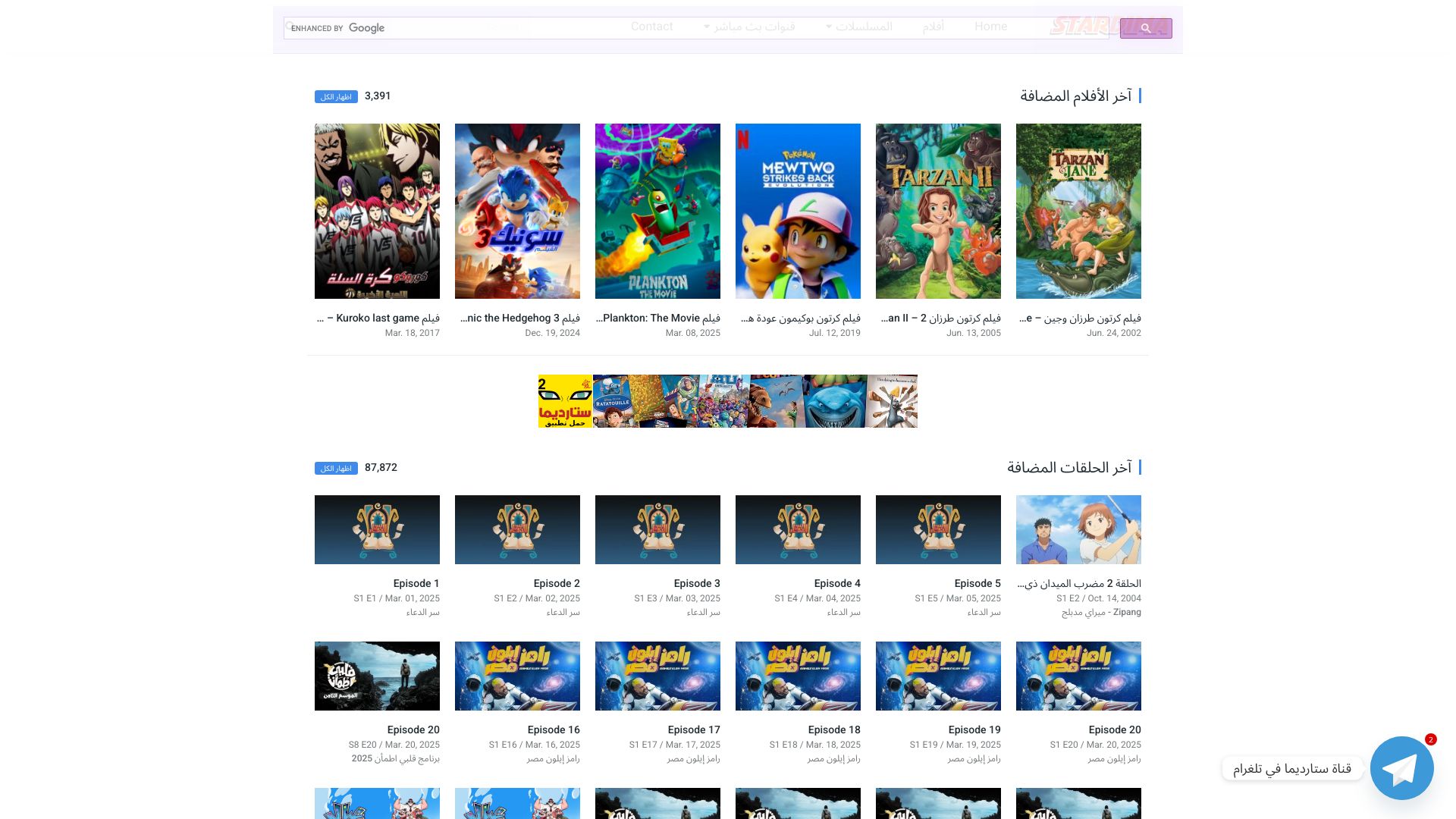Open the Telegram channel chat icon
The height and width of the screenshot is (819, 1456).
(x=1401, y=767)
